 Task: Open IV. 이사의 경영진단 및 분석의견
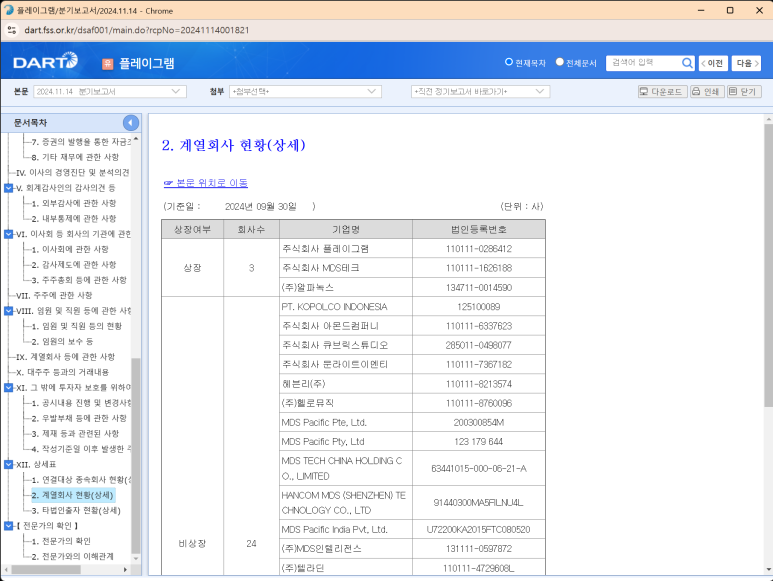72,172
